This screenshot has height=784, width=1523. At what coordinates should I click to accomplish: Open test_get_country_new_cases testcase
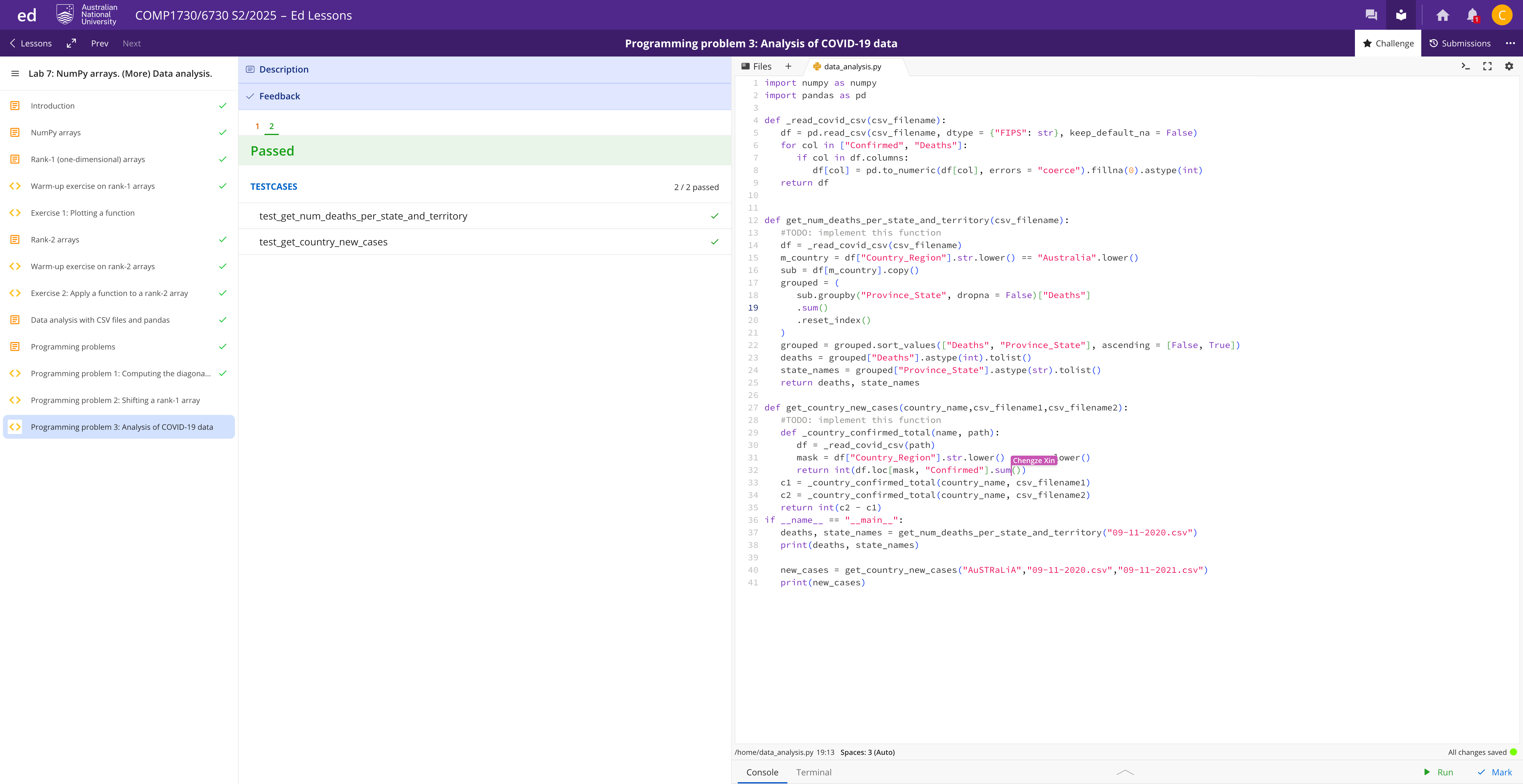[485, 242]
